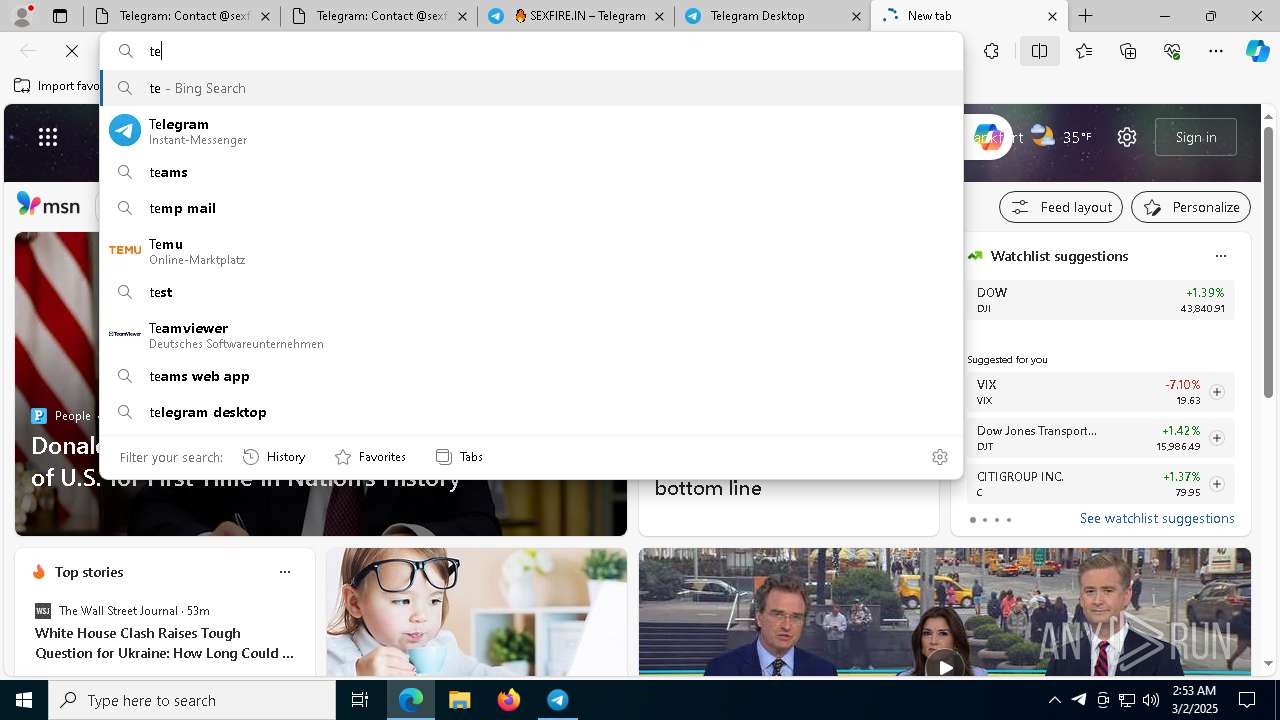Select the 'temp mail' search suggestion
The image size is (1280, 720).
point(532,208)
